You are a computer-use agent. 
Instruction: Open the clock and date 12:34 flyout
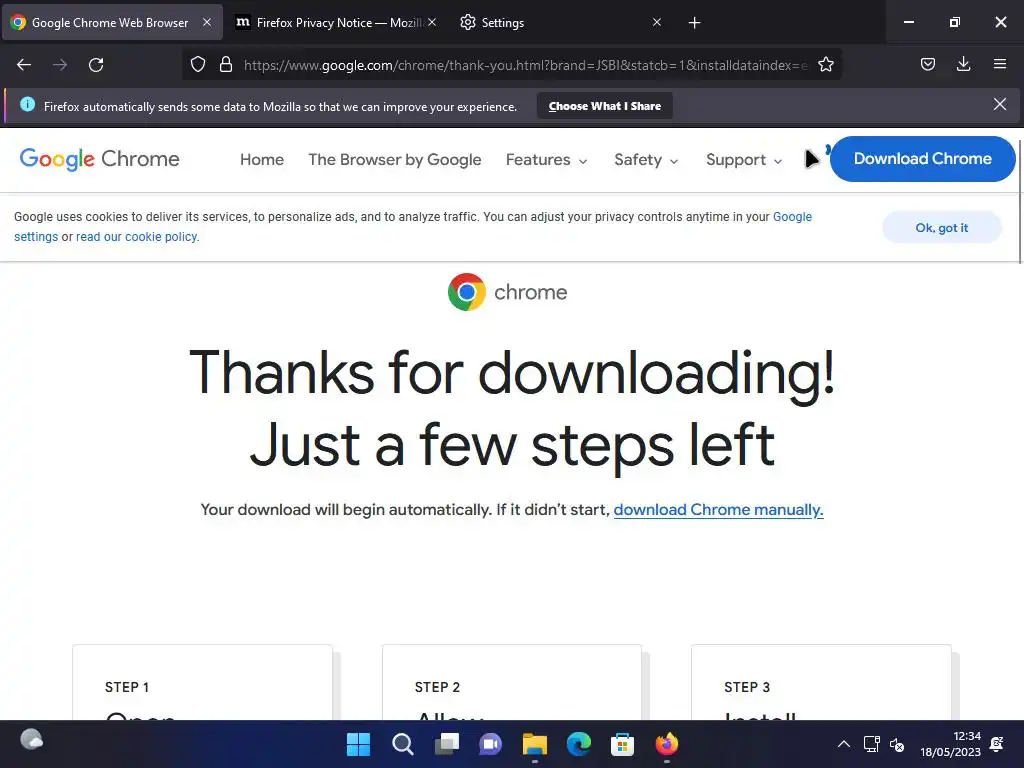950,744
